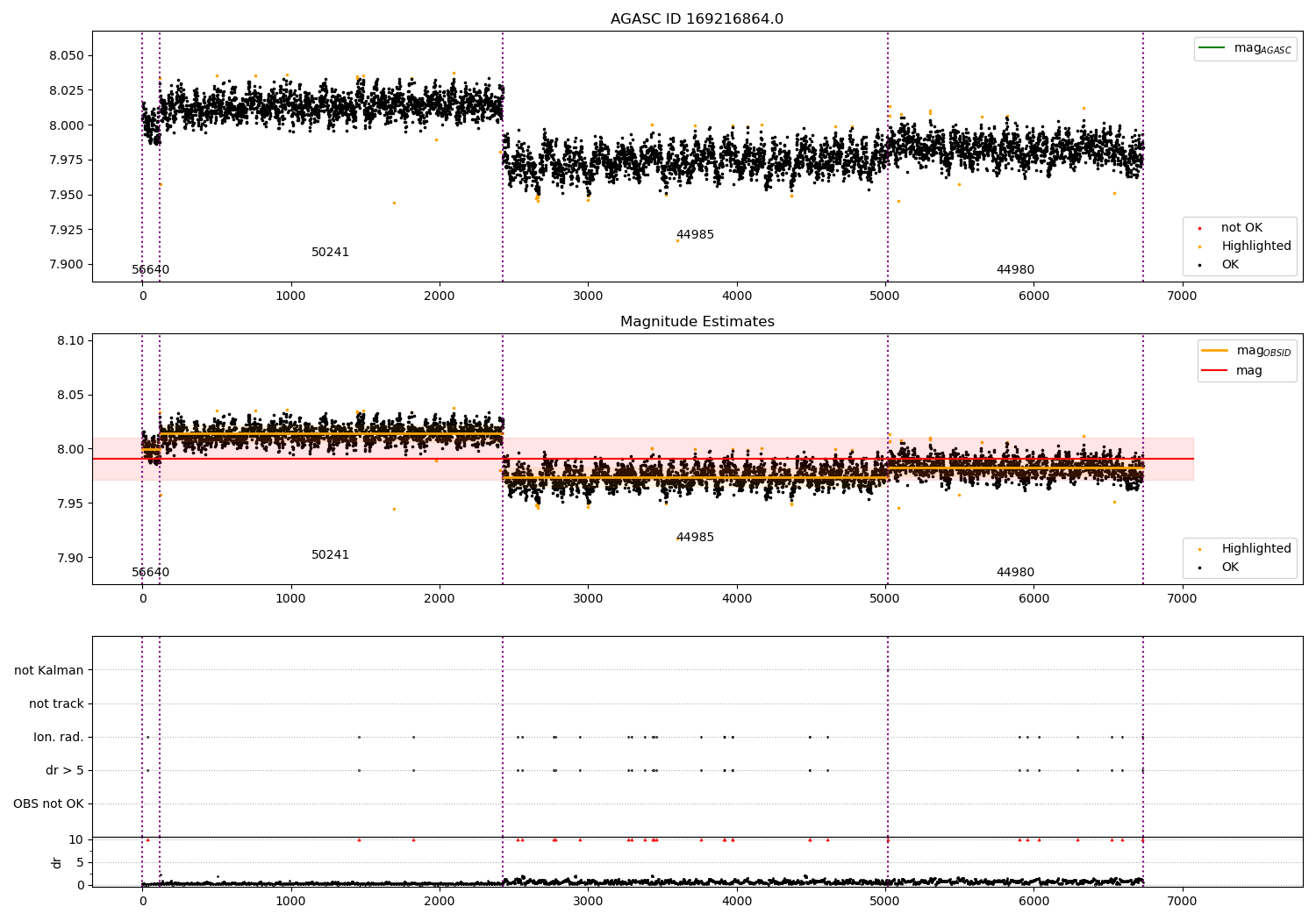1316x921 pixels.
Task: Click the 7.900 y-axis tick label
Action: (68, 265)
